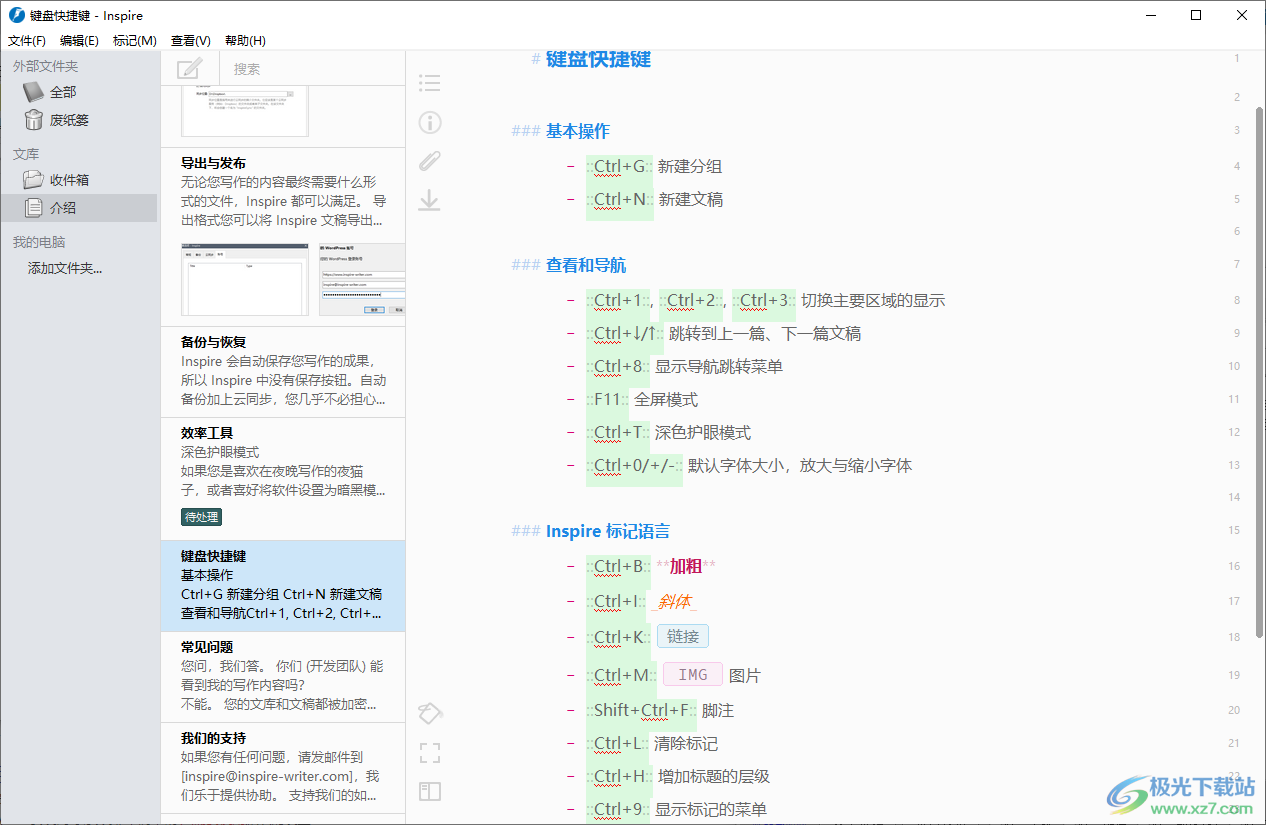The image size is (1266, 825).
Task: Click the 搜索 search field
Action: (315, 69)
